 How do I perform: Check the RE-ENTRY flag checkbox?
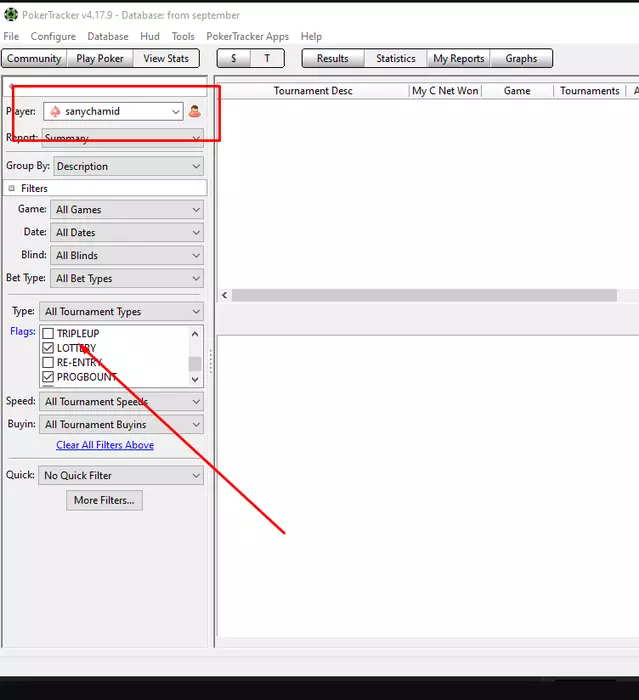pos(48,362)
